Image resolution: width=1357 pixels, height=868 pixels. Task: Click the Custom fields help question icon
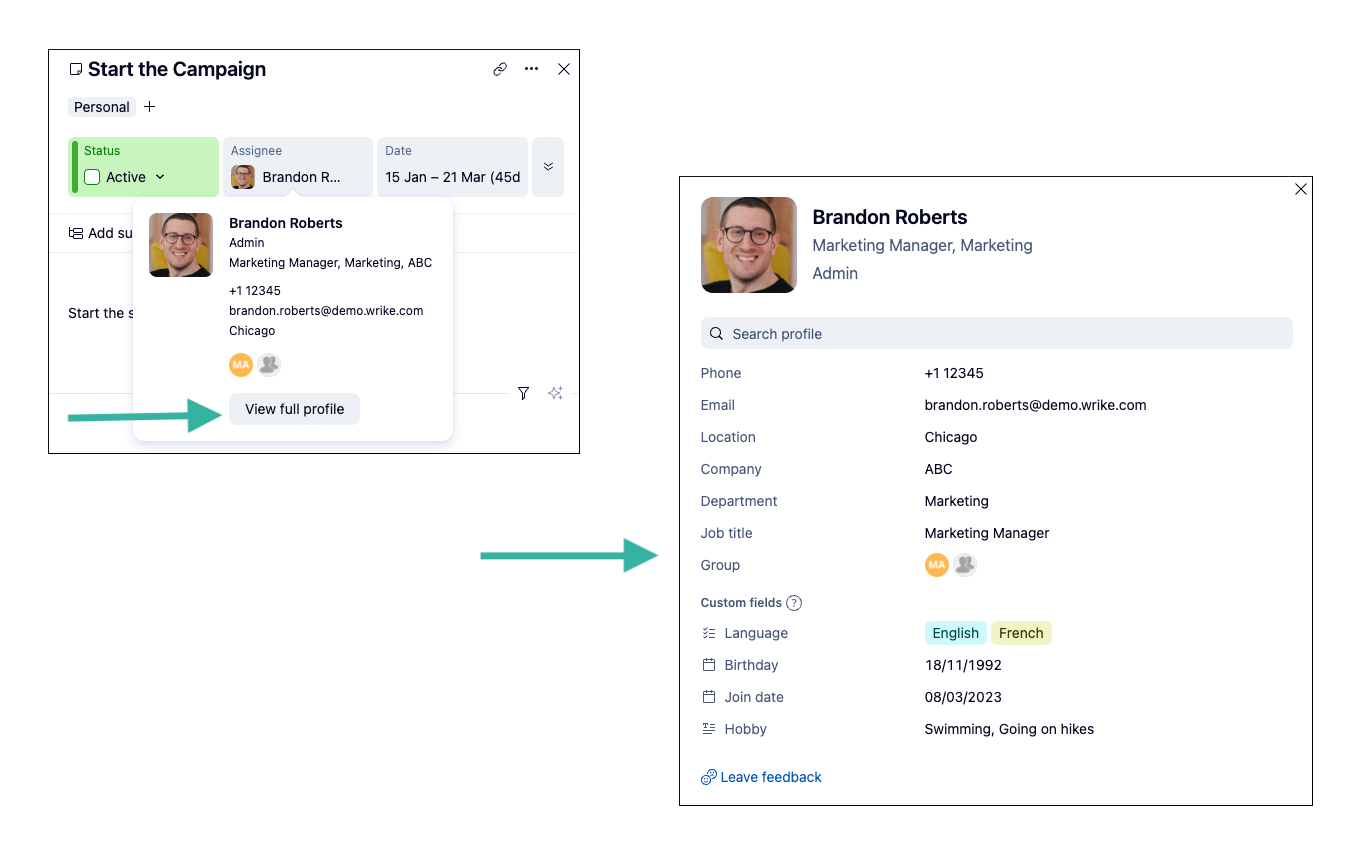coord(794,603)
